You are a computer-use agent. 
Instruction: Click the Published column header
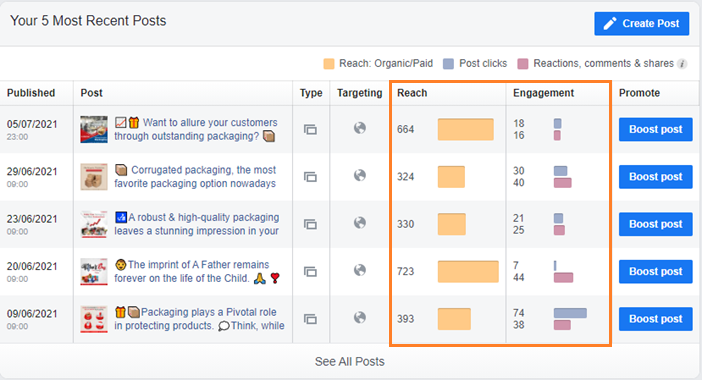point(31,93)
